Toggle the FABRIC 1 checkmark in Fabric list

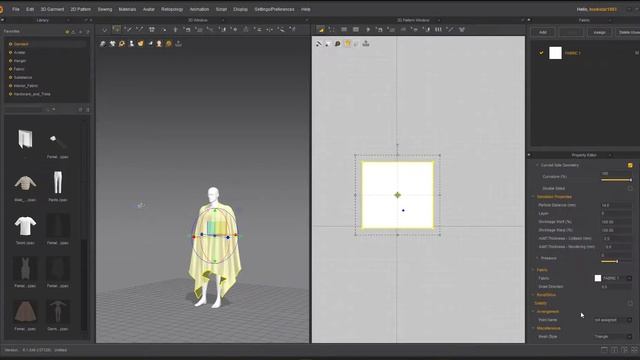coord(541,53)
